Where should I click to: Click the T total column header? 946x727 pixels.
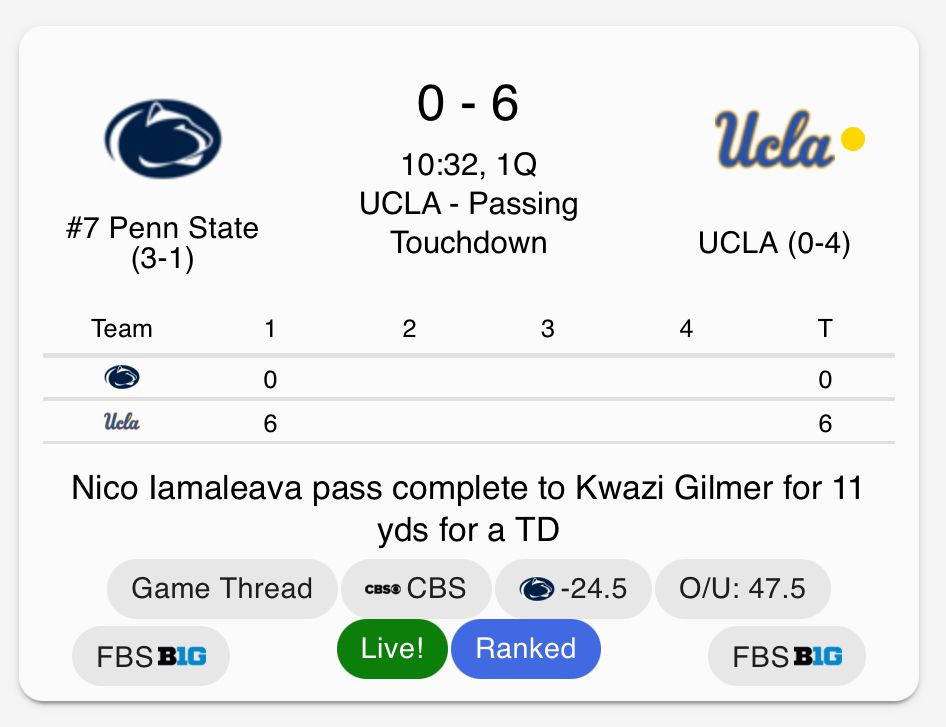(824, 329)
